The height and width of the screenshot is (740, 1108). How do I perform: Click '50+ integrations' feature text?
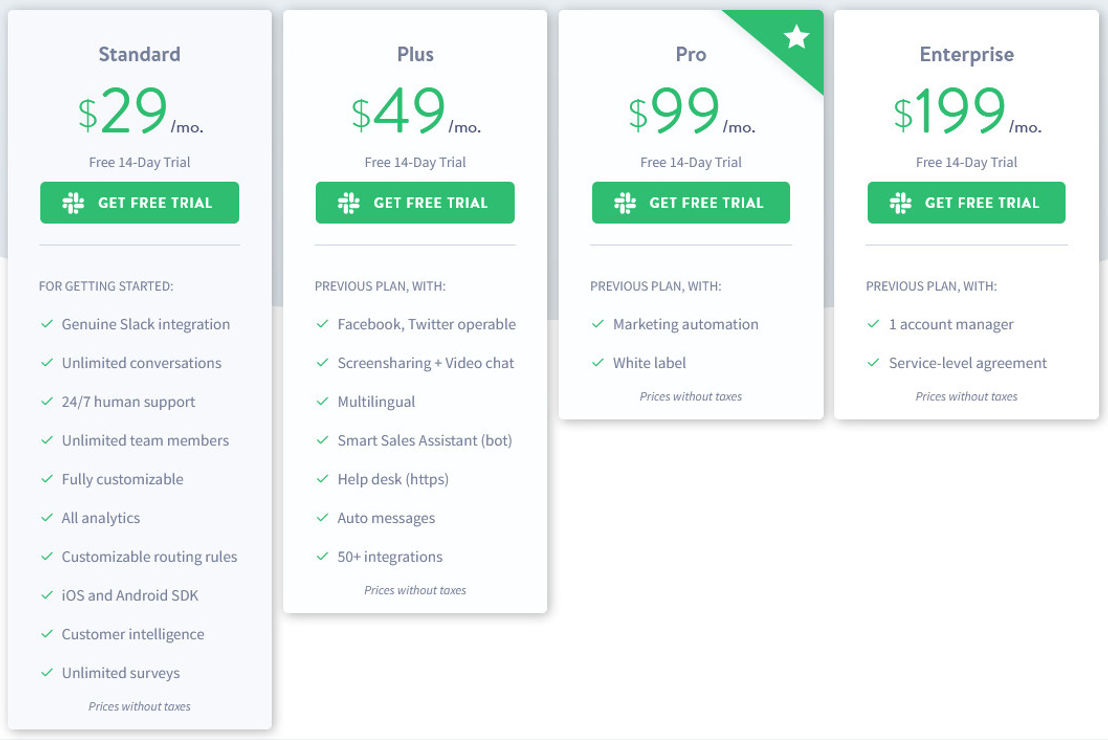click(x=390, y=557)
